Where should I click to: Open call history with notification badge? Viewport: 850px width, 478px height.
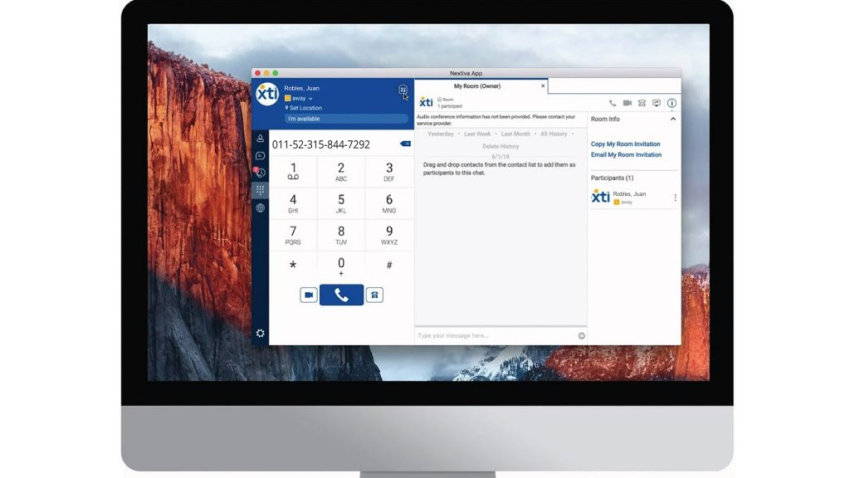tap(260, 173)
